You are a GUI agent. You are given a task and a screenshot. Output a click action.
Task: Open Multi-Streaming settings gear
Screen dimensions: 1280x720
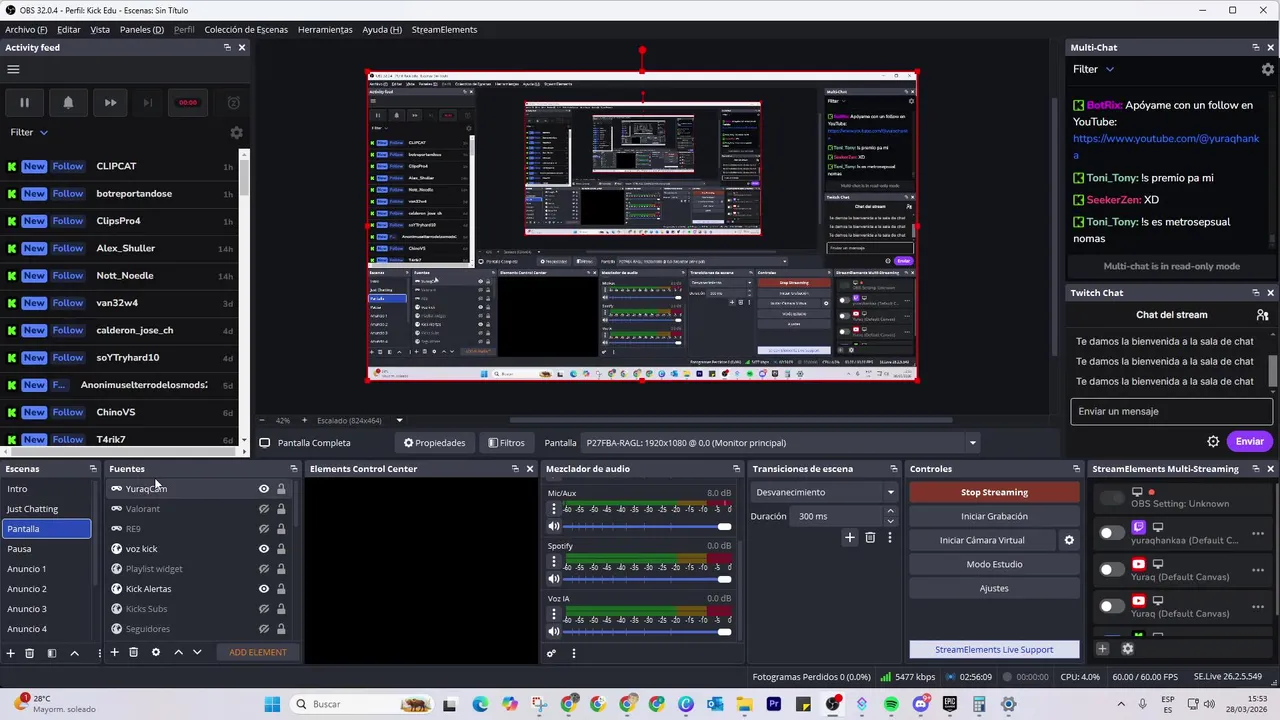pos(1127,648)
